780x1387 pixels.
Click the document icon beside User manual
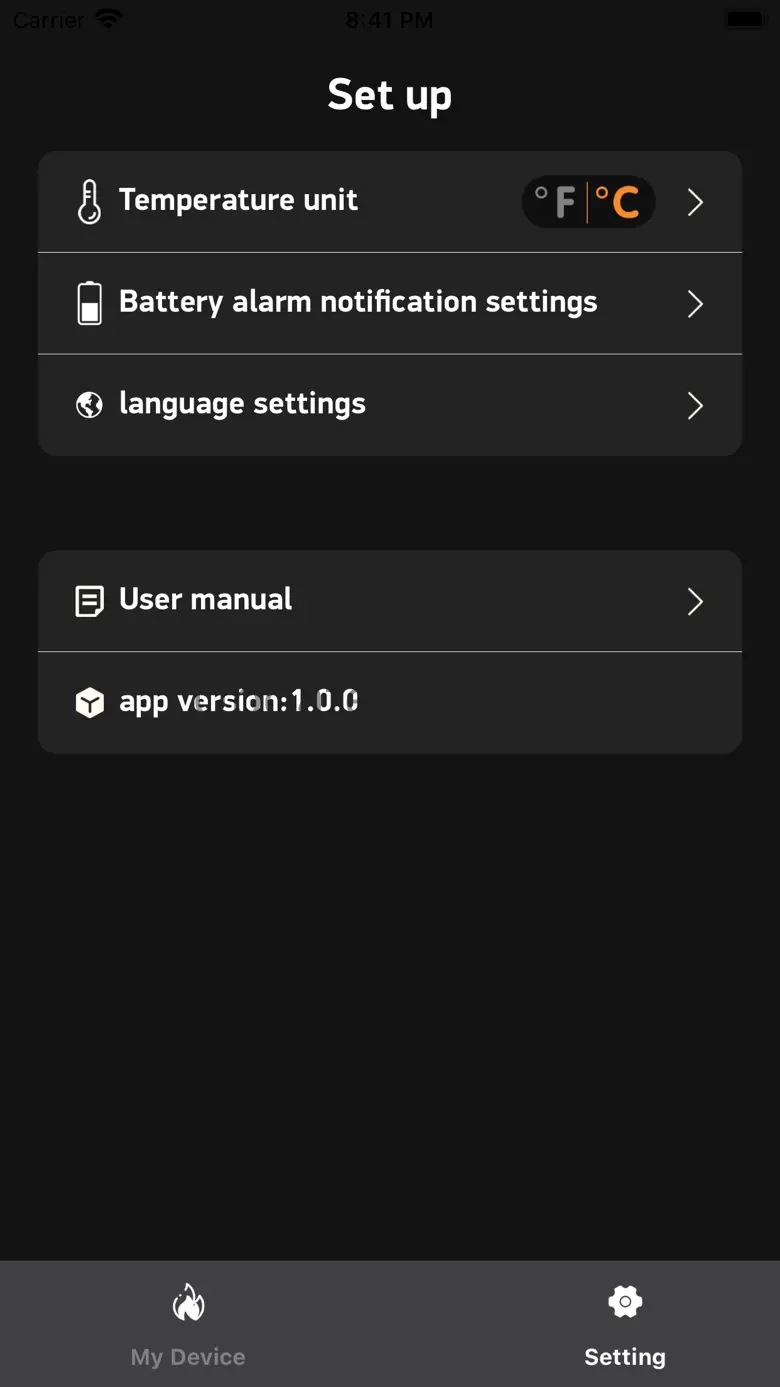(89, 601)
